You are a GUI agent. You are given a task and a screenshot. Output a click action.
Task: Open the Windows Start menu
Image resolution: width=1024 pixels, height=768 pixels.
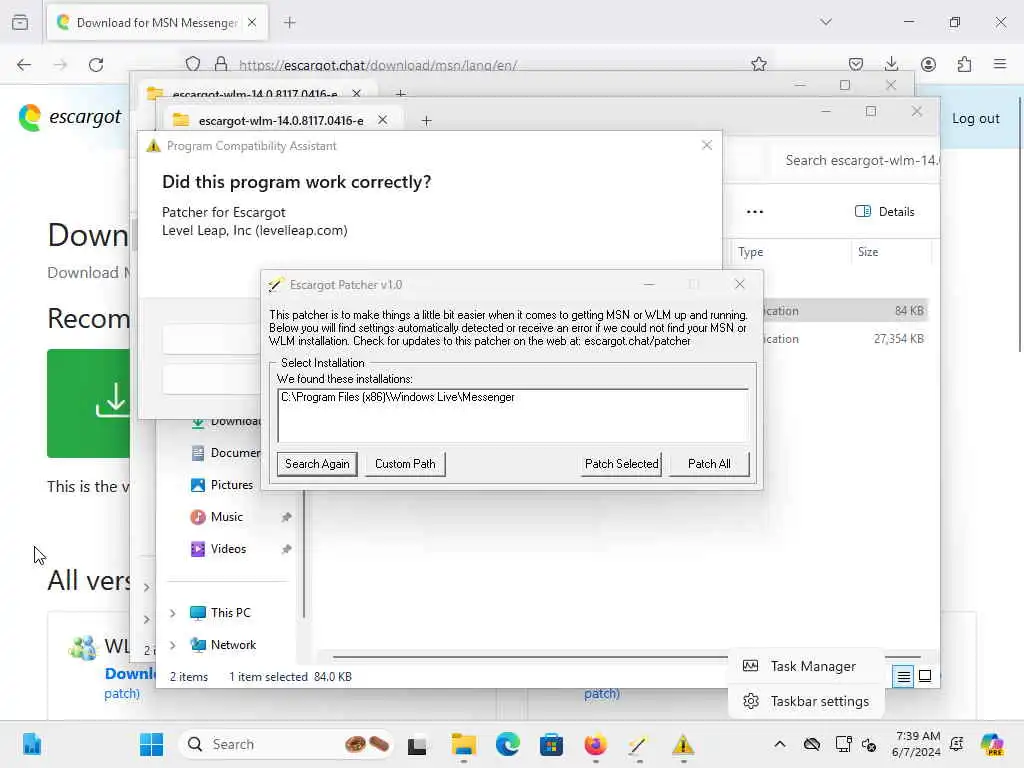pyautogui.click(x=152, y=744)
